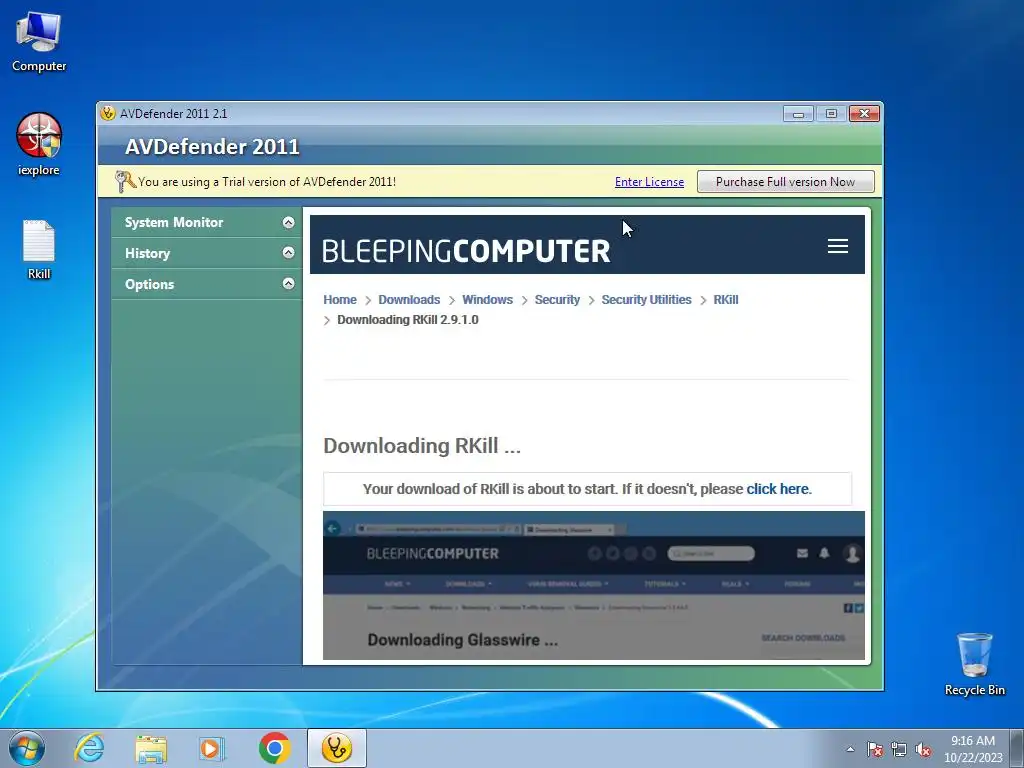Open System Monitor panel label
1024x768 pixels.
[x=174, y=222]
